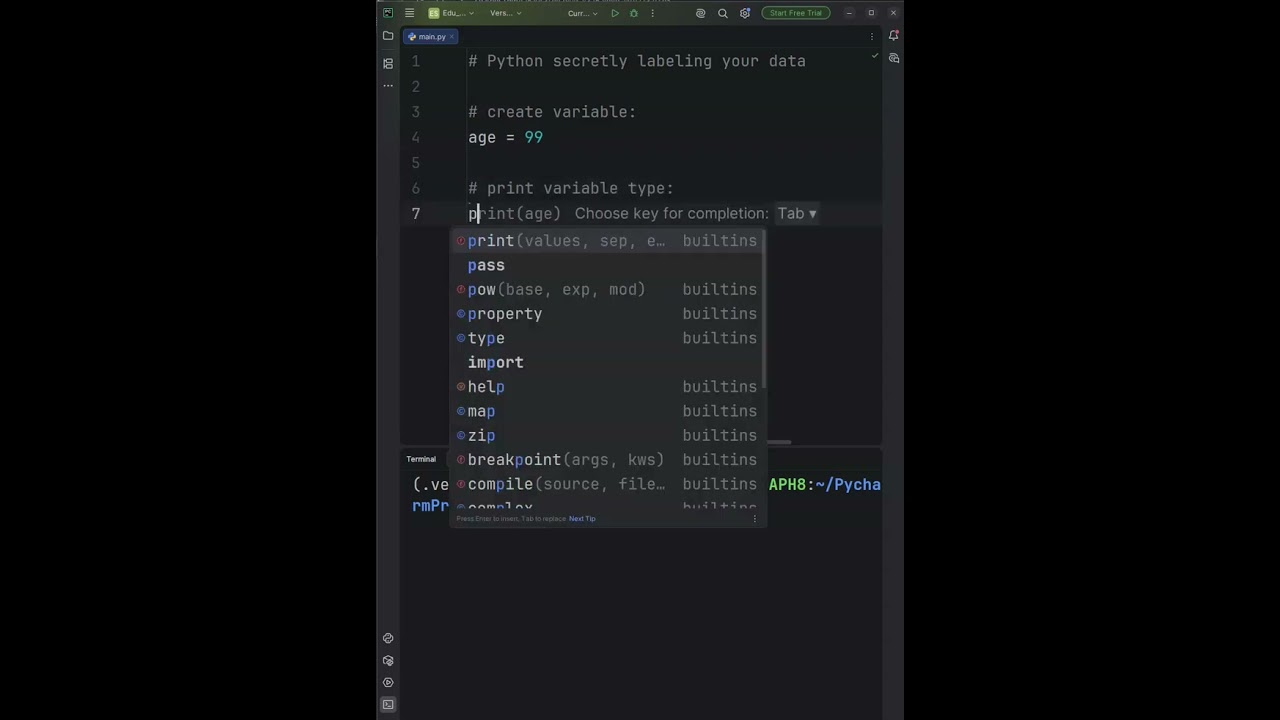Viewport: 1280px width, 720px height.
Task: Open the Version control dropdown
Action: (504, 13)
